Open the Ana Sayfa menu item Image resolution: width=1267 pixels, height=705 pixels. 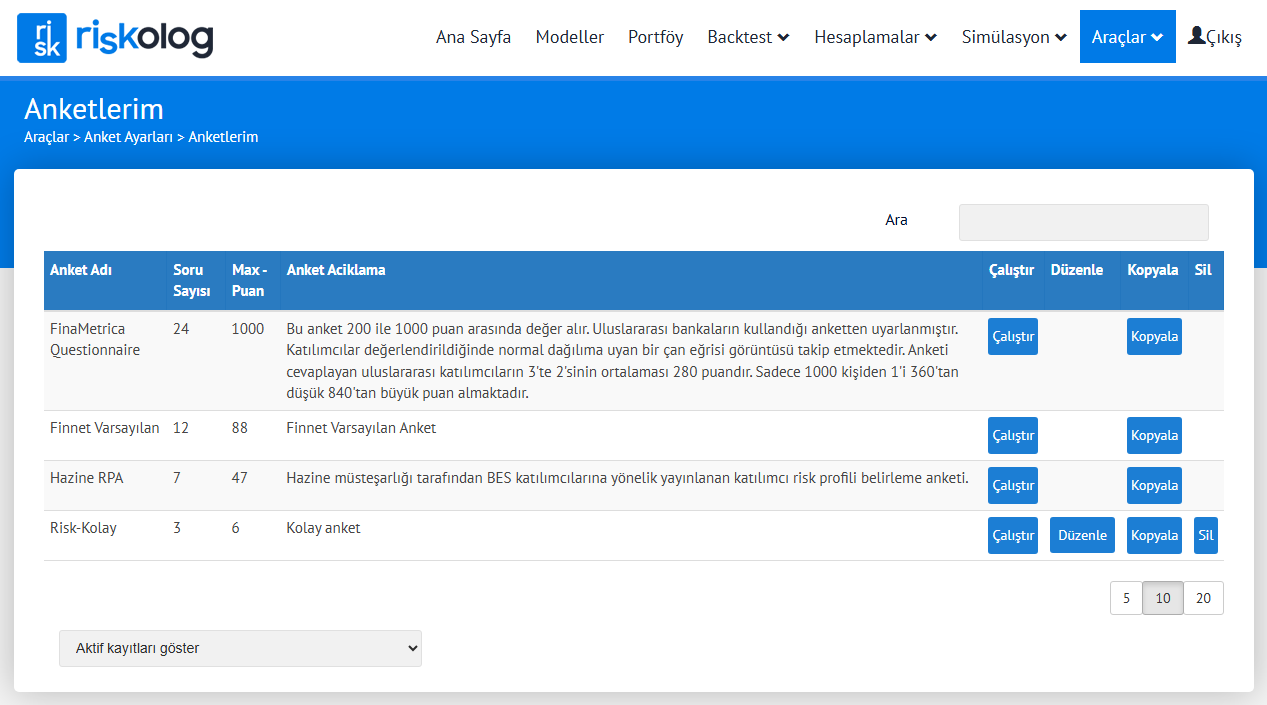473,37
